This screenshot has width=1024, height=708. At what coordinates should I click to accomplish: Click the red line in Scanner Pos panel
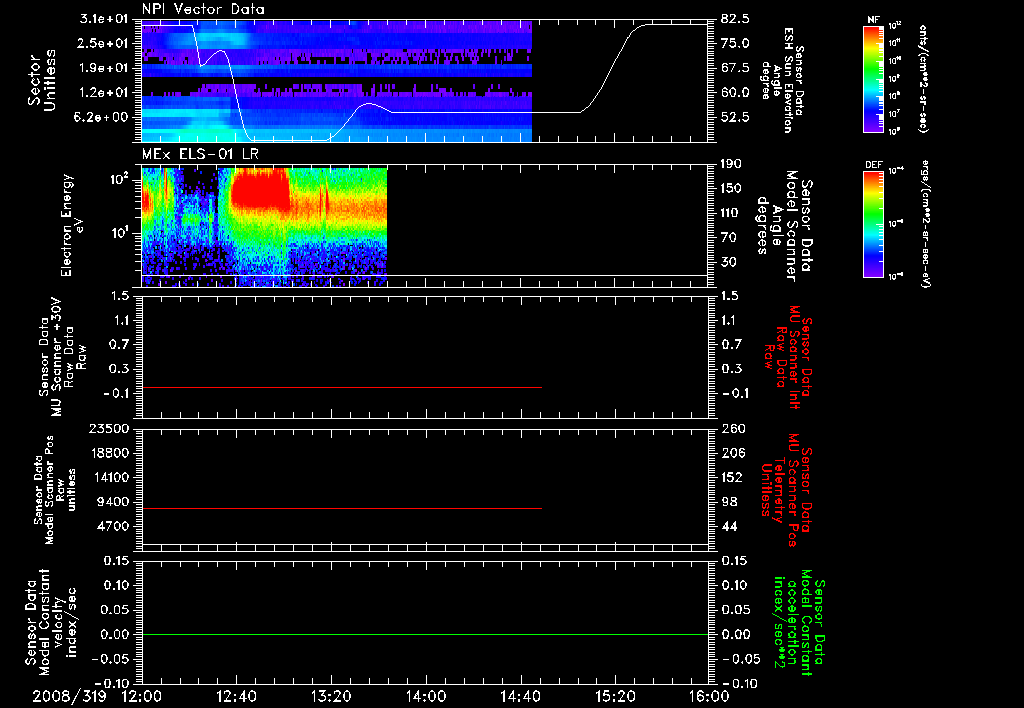[x=342, y=508]
